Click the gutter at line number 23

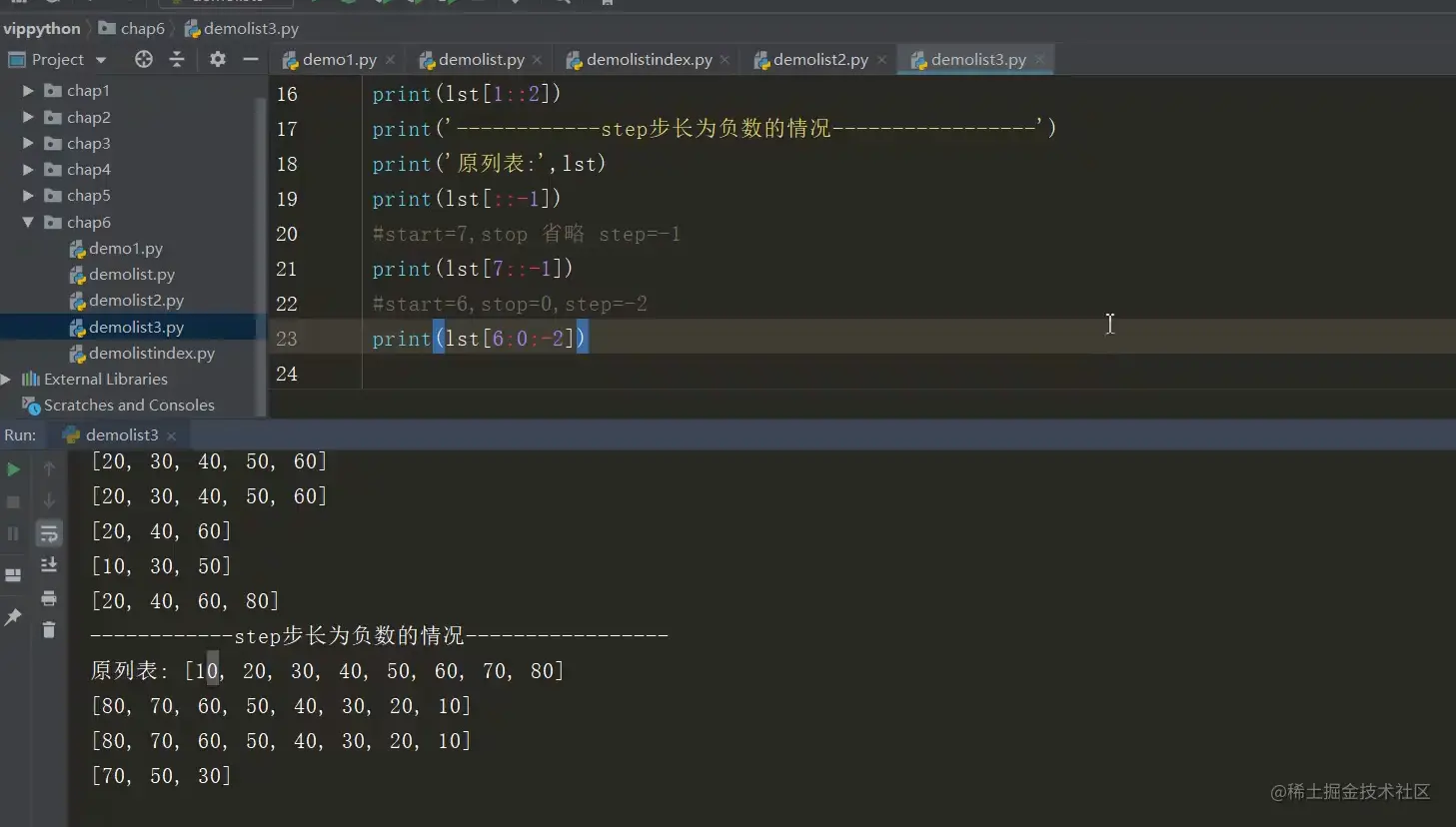coord(287,339)
